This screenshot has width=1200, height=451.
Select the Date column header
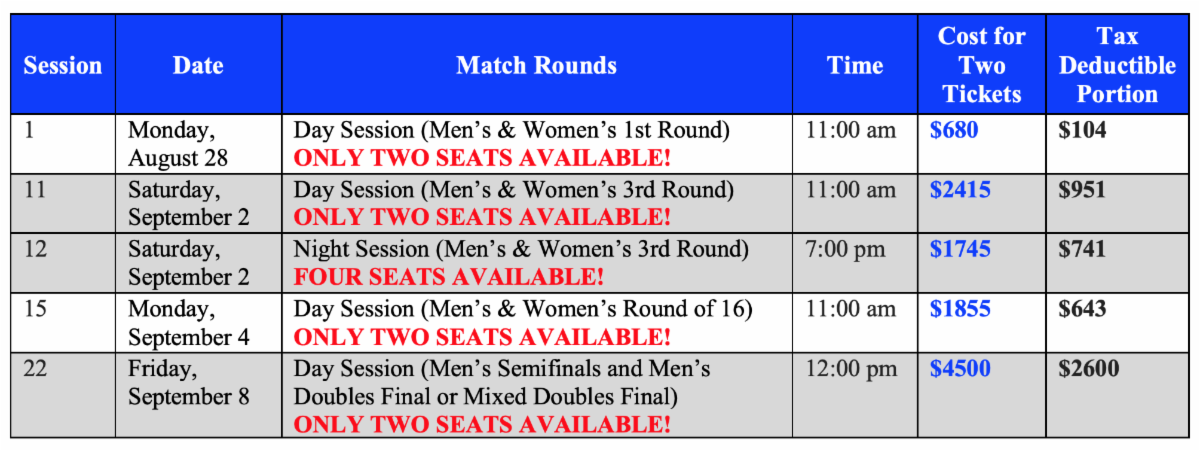pos(198,66)
